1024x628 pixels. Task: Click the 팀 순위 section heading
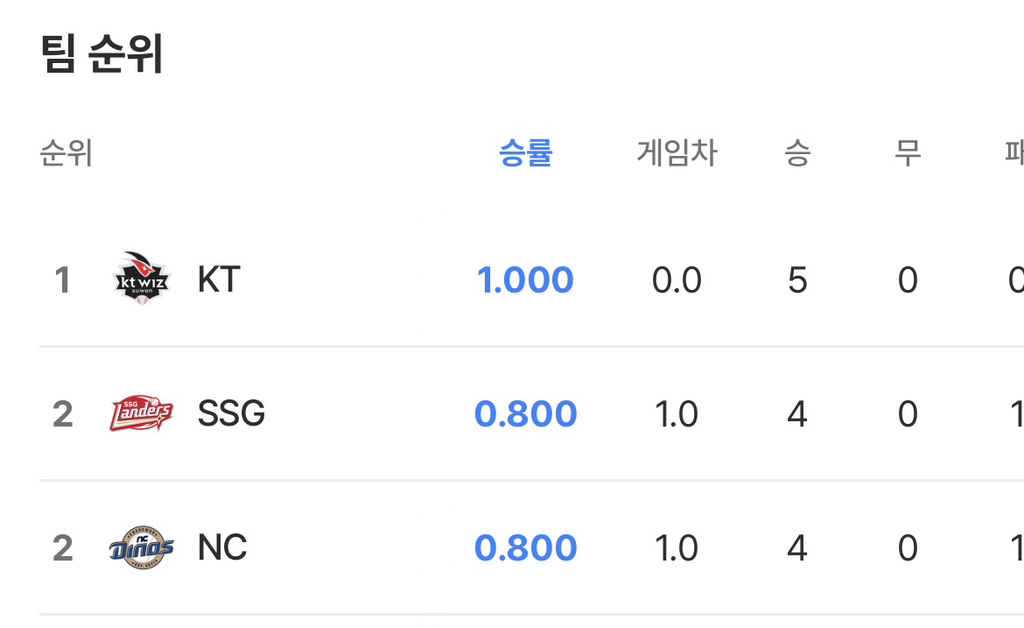pyautogui.click(x=102, y=54)
